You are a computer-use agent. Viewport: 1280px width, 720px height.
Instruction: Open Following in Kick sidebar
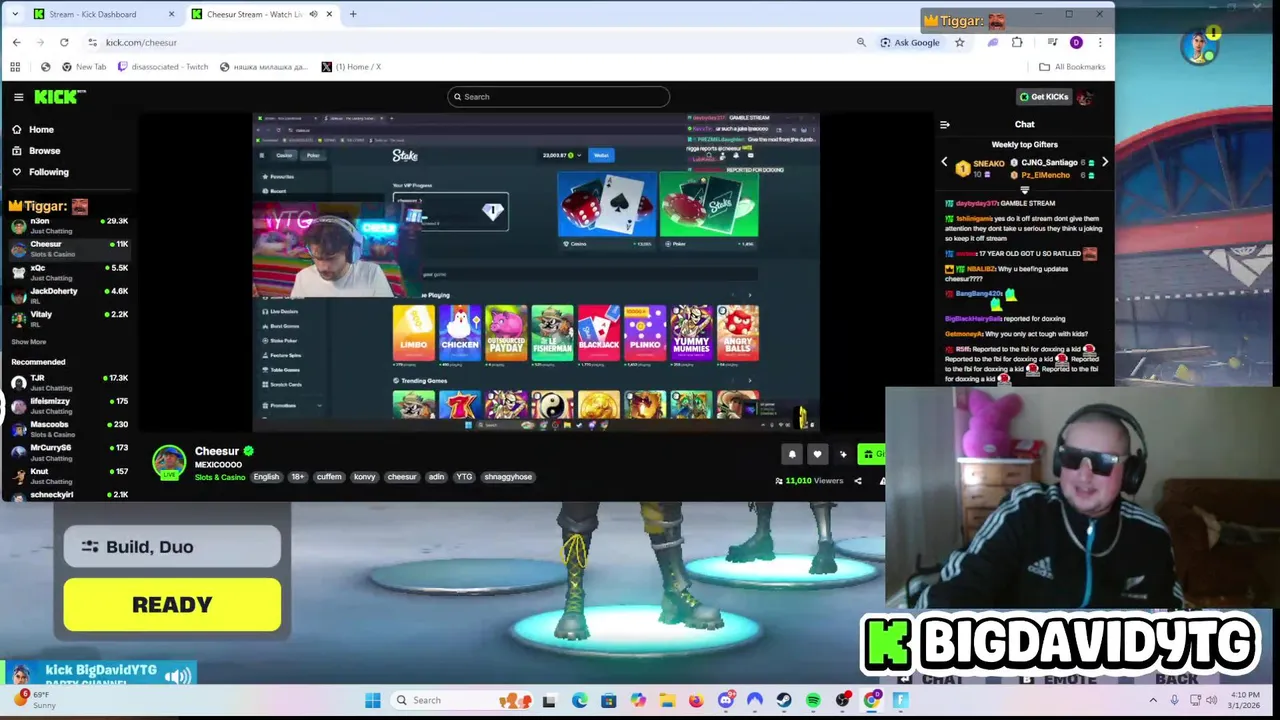pyautogui.click(x=48, y=172)
